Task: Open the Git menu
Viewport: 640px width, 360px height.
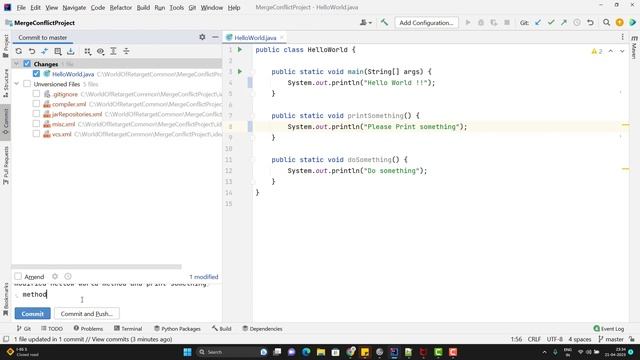Action: tap(192, 7)
